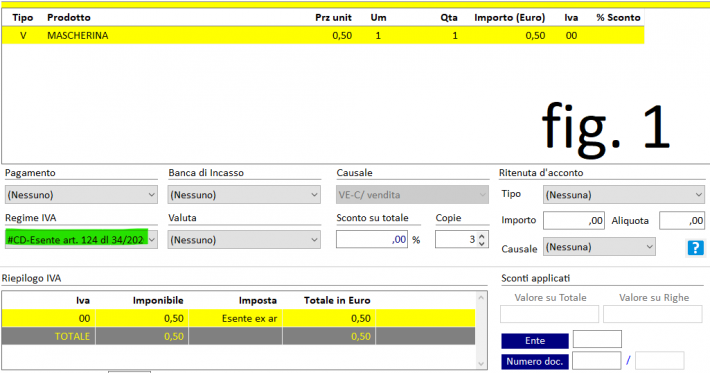Screen dimensions: 710x373
Task: Expand the Regime IVA dropdown
Action: pyautogui.click(x=82, y=239)
